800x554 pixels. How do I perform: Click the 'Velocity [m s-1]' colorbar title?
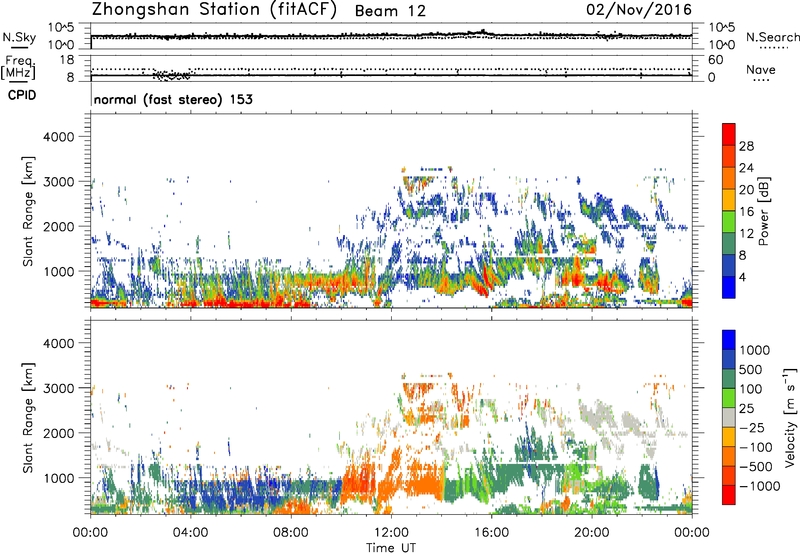click(x=789, y=417)
